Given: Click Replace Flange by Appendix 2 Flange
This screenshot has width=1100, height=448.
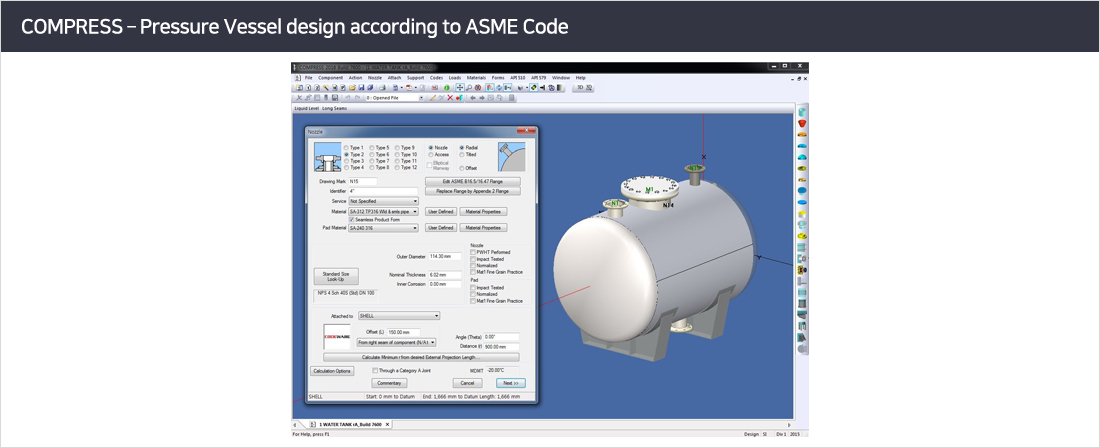Looking at the screenshot, I should click(473, 191).
